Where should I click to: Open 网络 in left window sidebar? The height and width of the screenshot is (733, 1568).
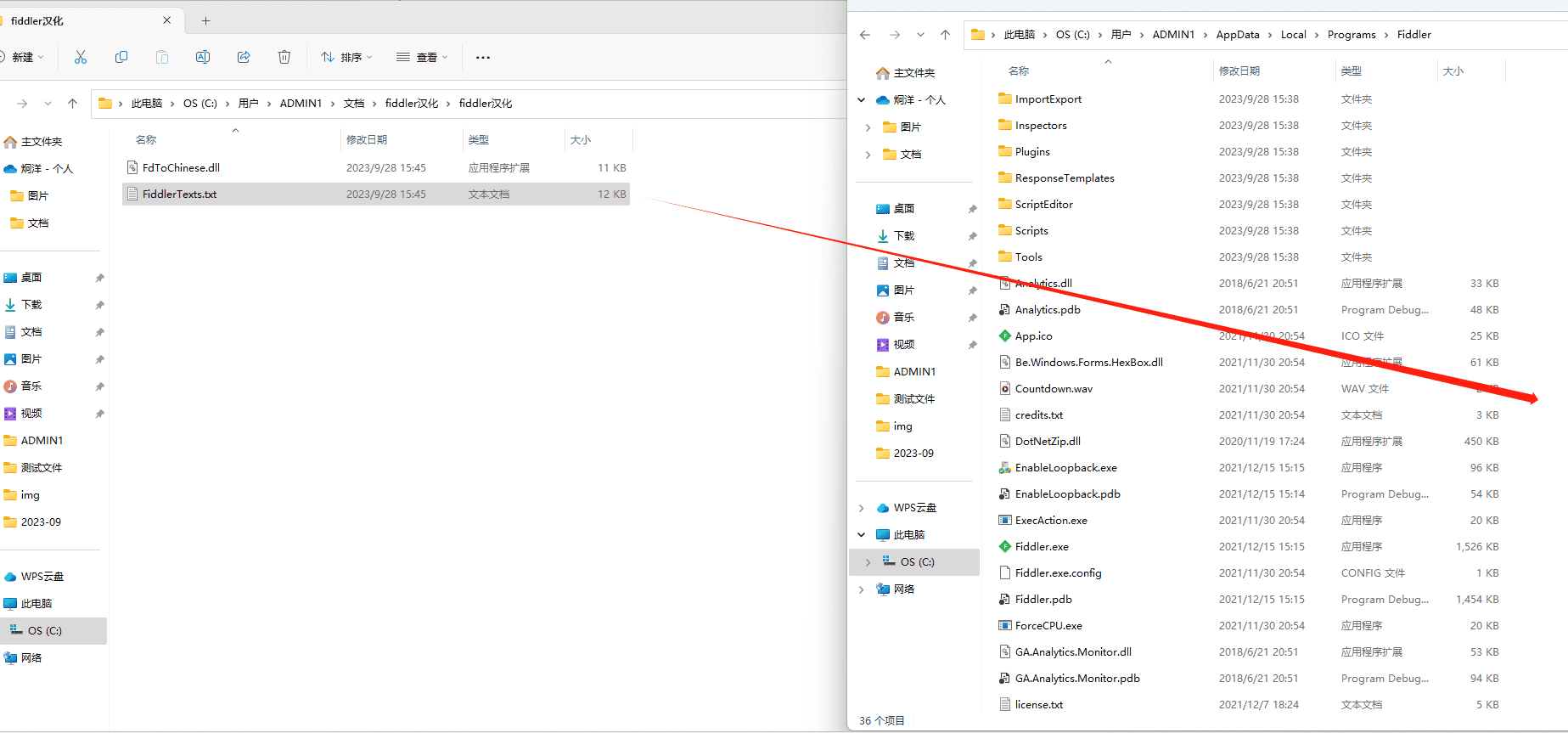(31, 658)
